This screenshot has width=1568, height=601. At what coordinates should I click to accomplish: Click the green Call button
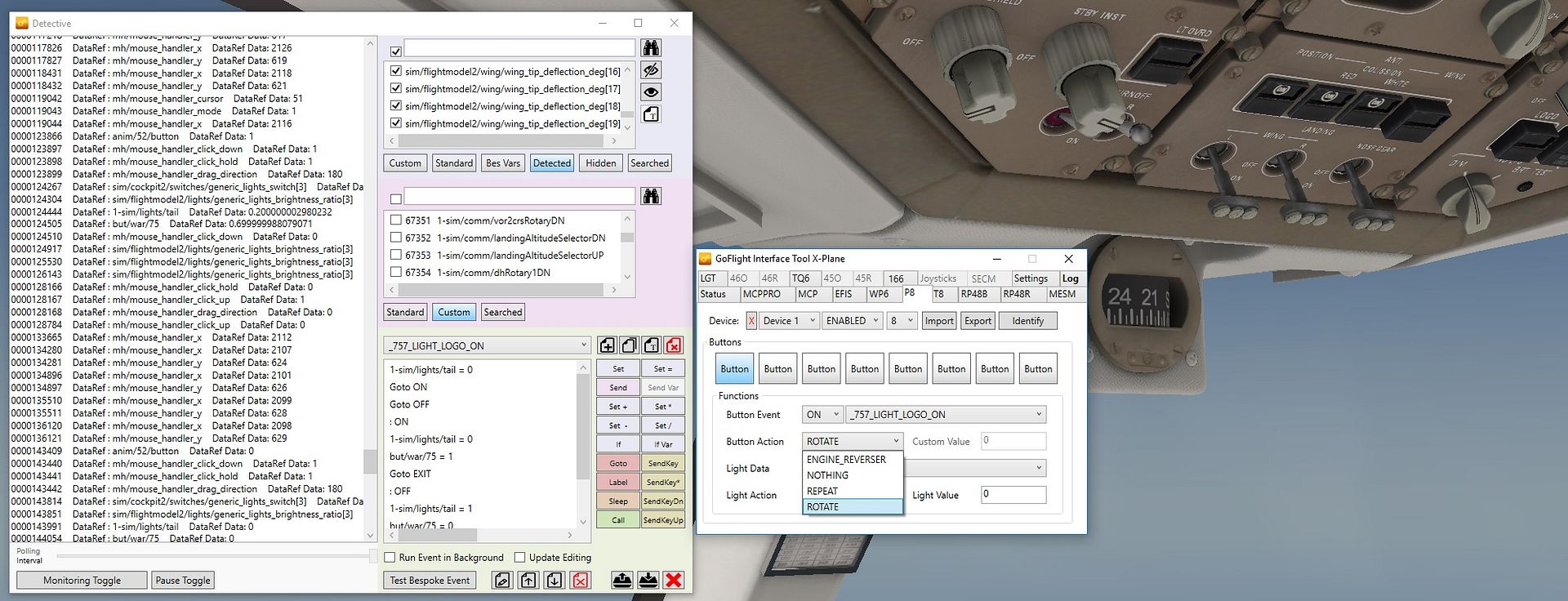[x=618, y=519]
